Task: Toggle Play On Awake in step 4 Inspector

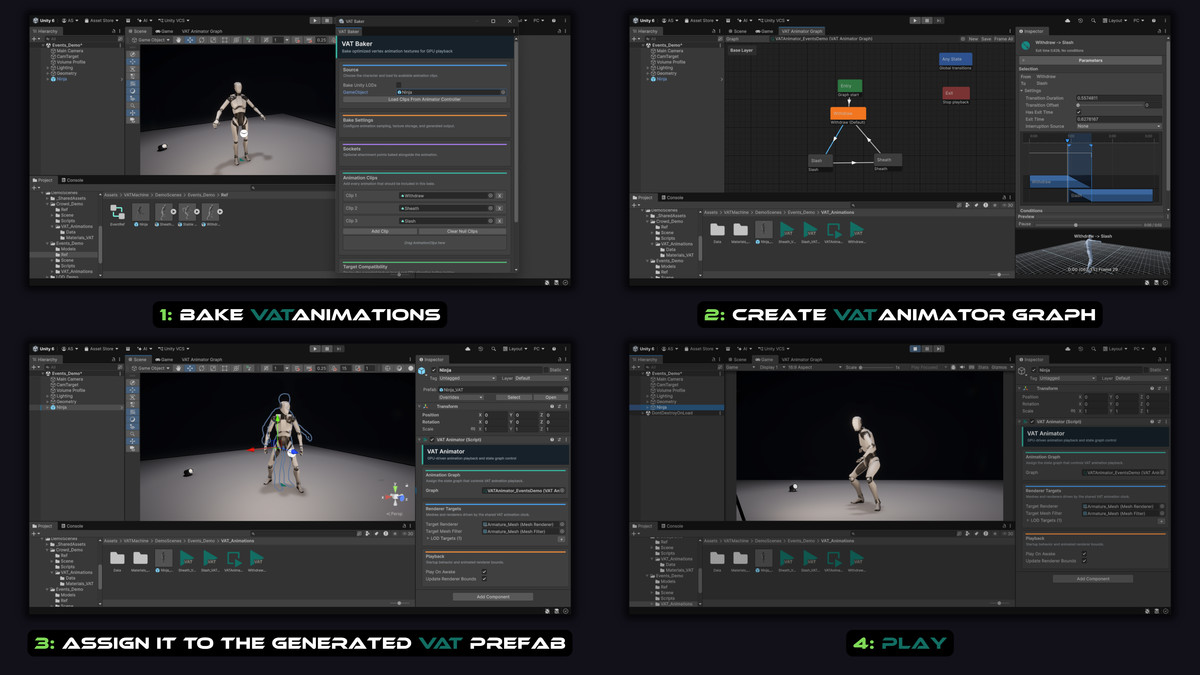Action: point(1084,554)
